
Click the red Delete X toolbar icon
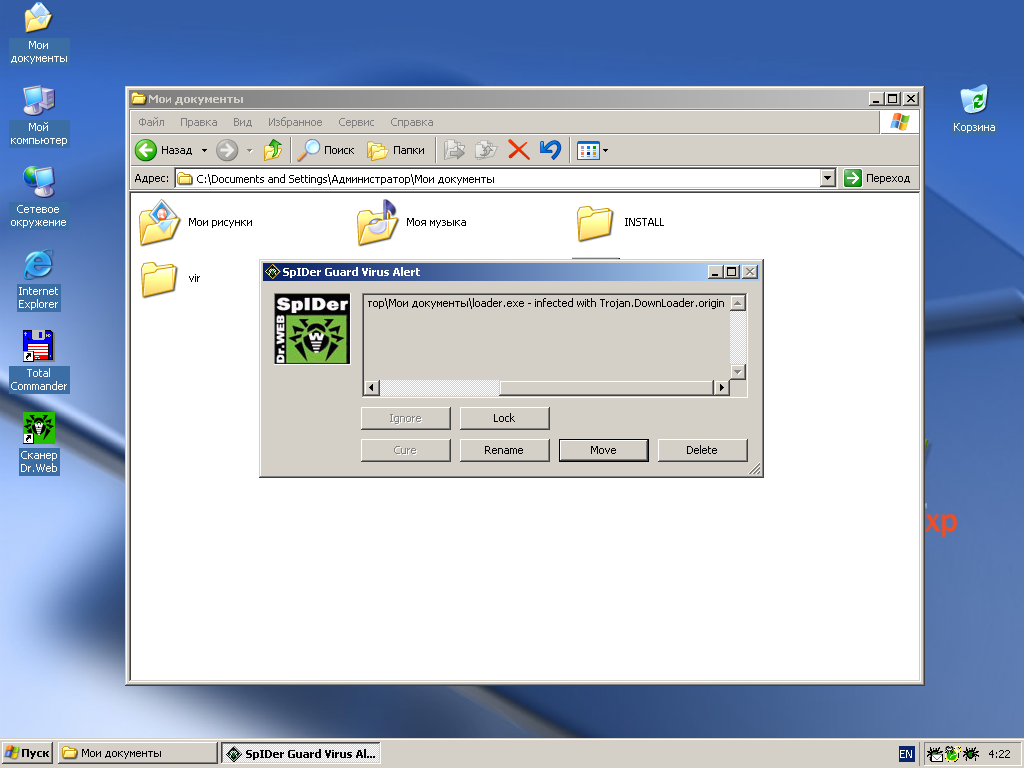click(x=519, y=150)
